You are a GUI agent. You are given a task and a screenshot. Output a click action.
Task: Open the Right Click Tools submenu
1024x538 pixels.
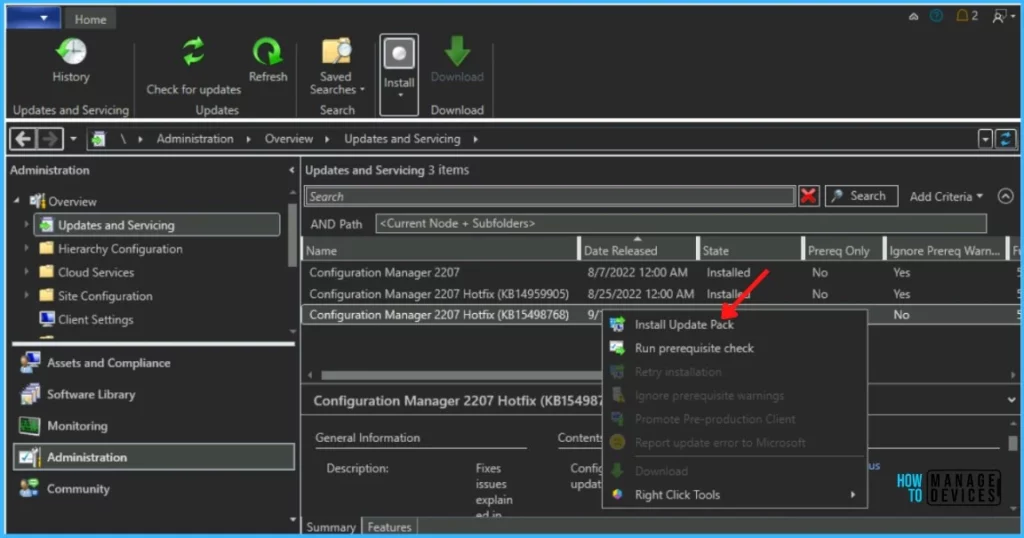click(735, 494)
